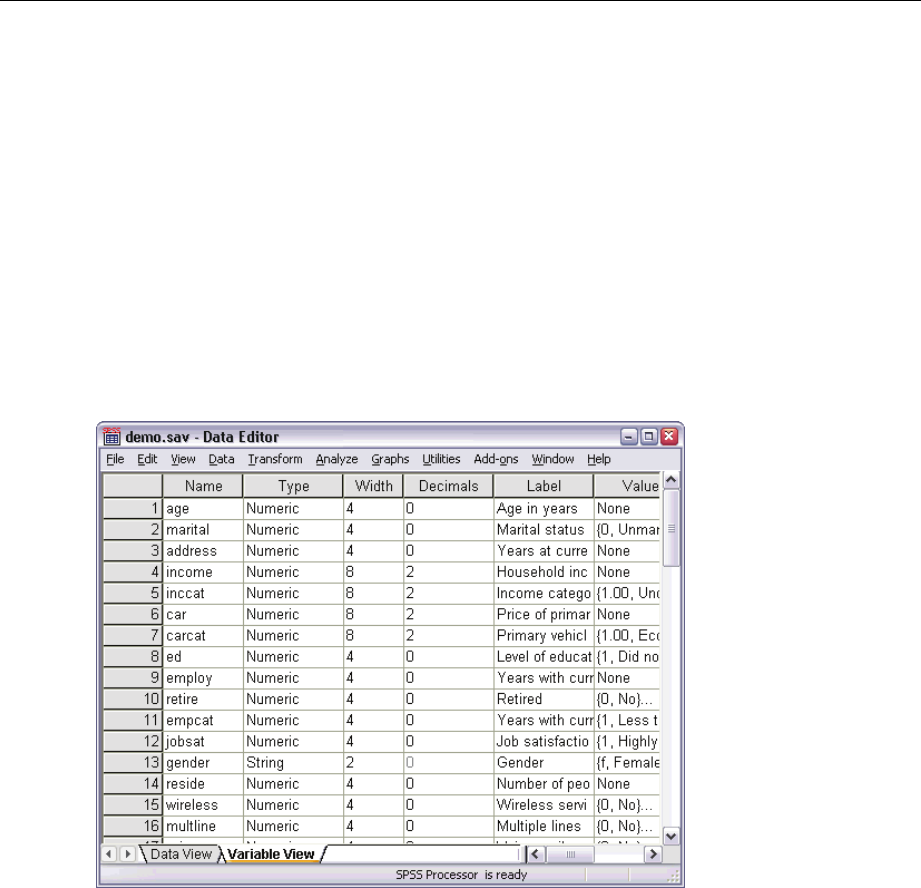This screenshot has height=888, width=921.
Task: Select the 'ed' variable name cell
Action: [x=203, y=657]
